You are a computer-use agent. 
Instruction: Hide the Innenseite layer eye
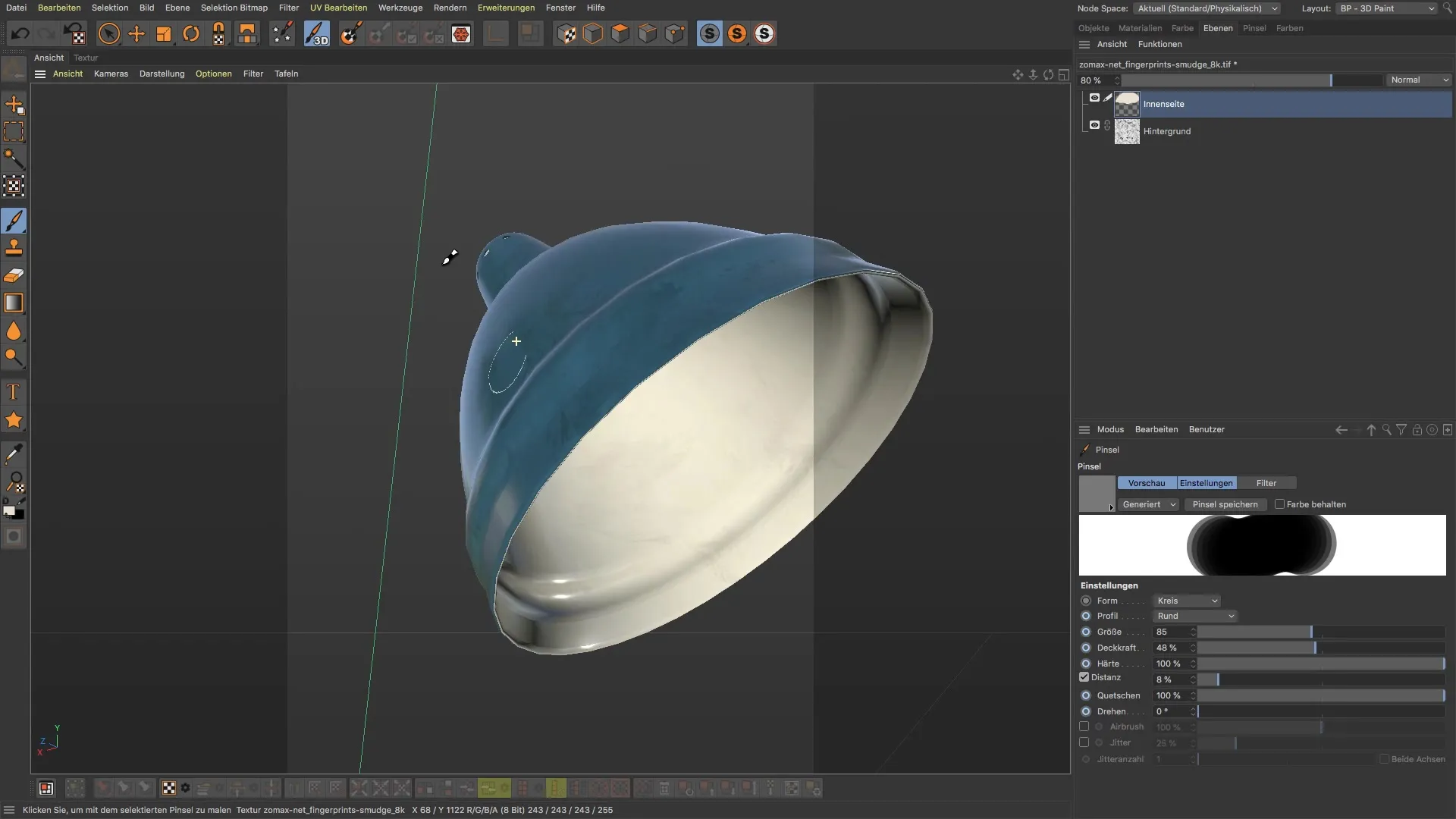[1094, 98]
